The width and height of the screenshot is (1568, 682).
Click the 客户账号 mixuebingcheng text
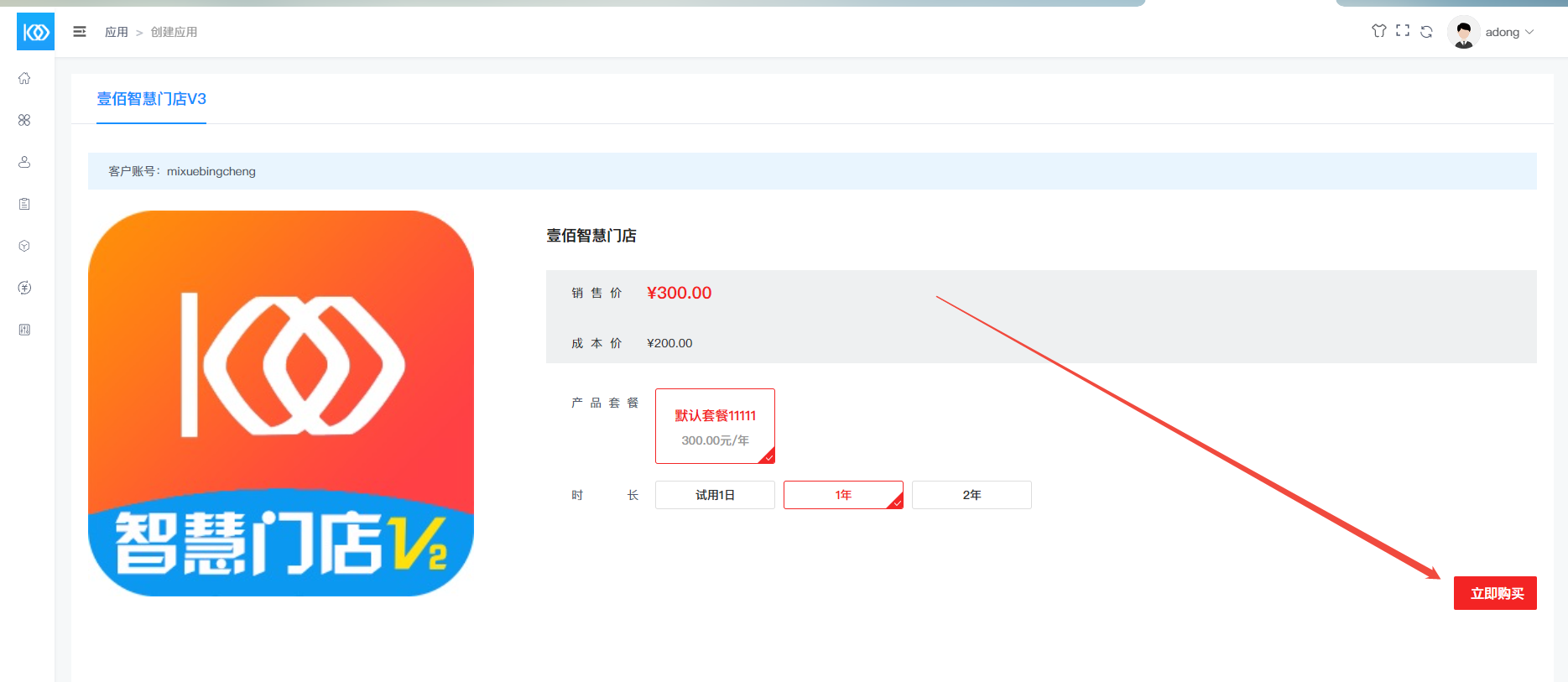(182, 171)
